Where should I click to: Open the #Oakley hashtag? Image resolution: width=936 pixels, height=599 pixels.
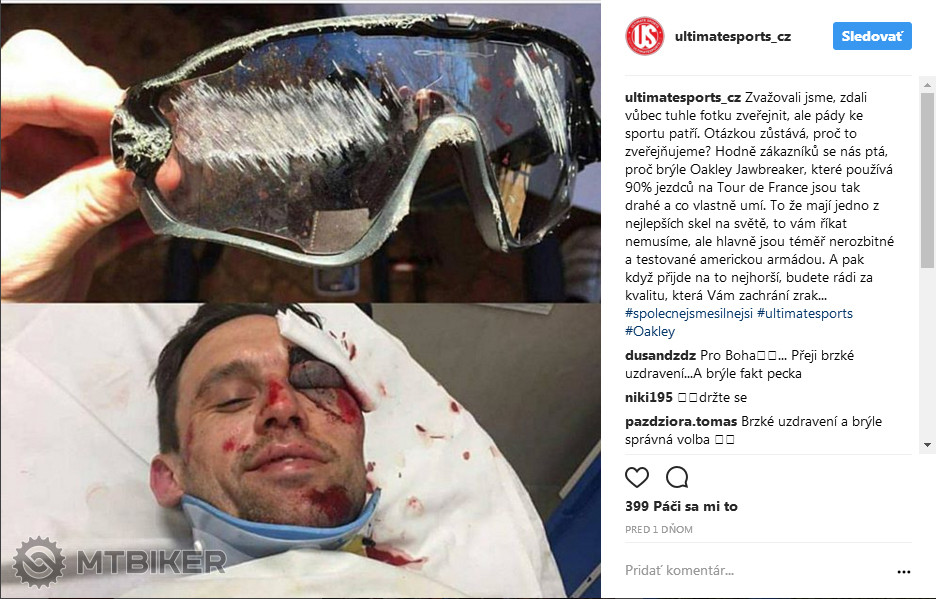[x=650, y=331]
